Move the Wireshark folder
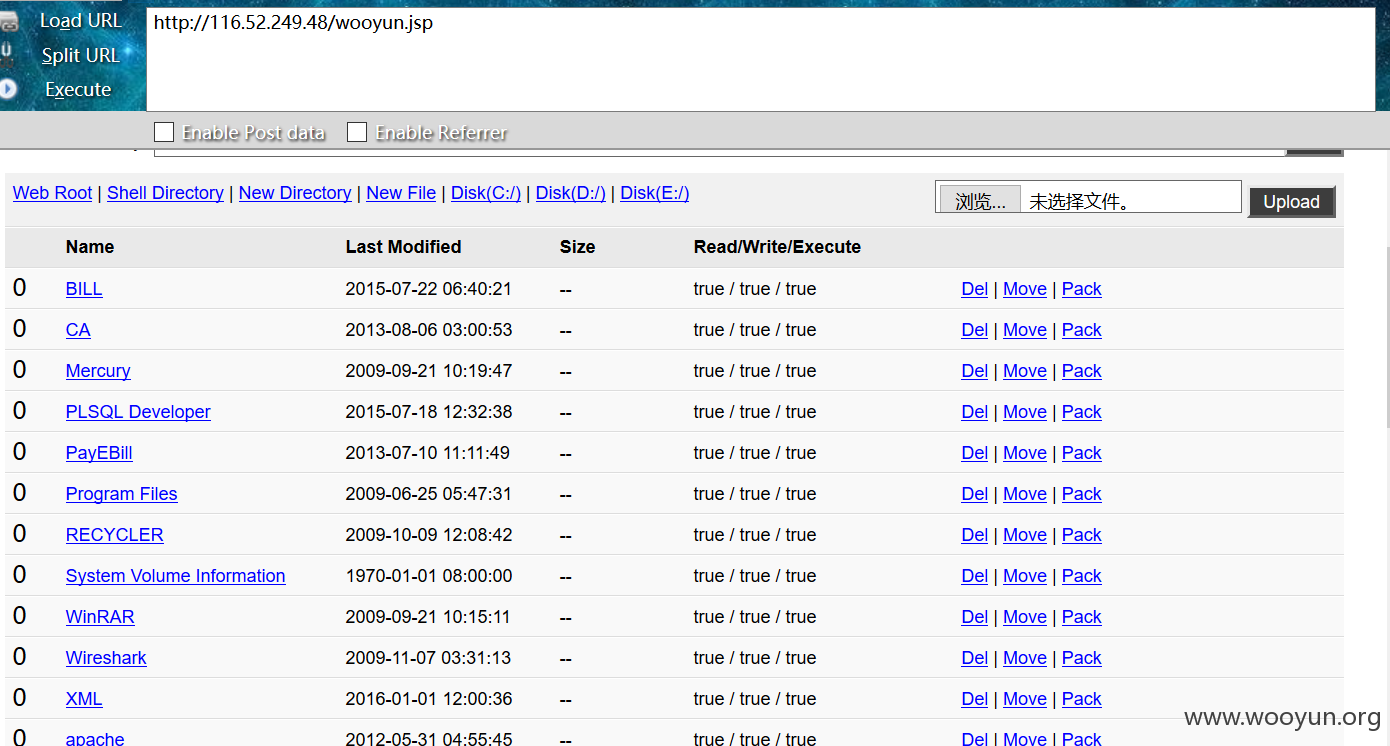Image resolution: width=1390 pixels, height=746 pixels. coord(1025,658)
